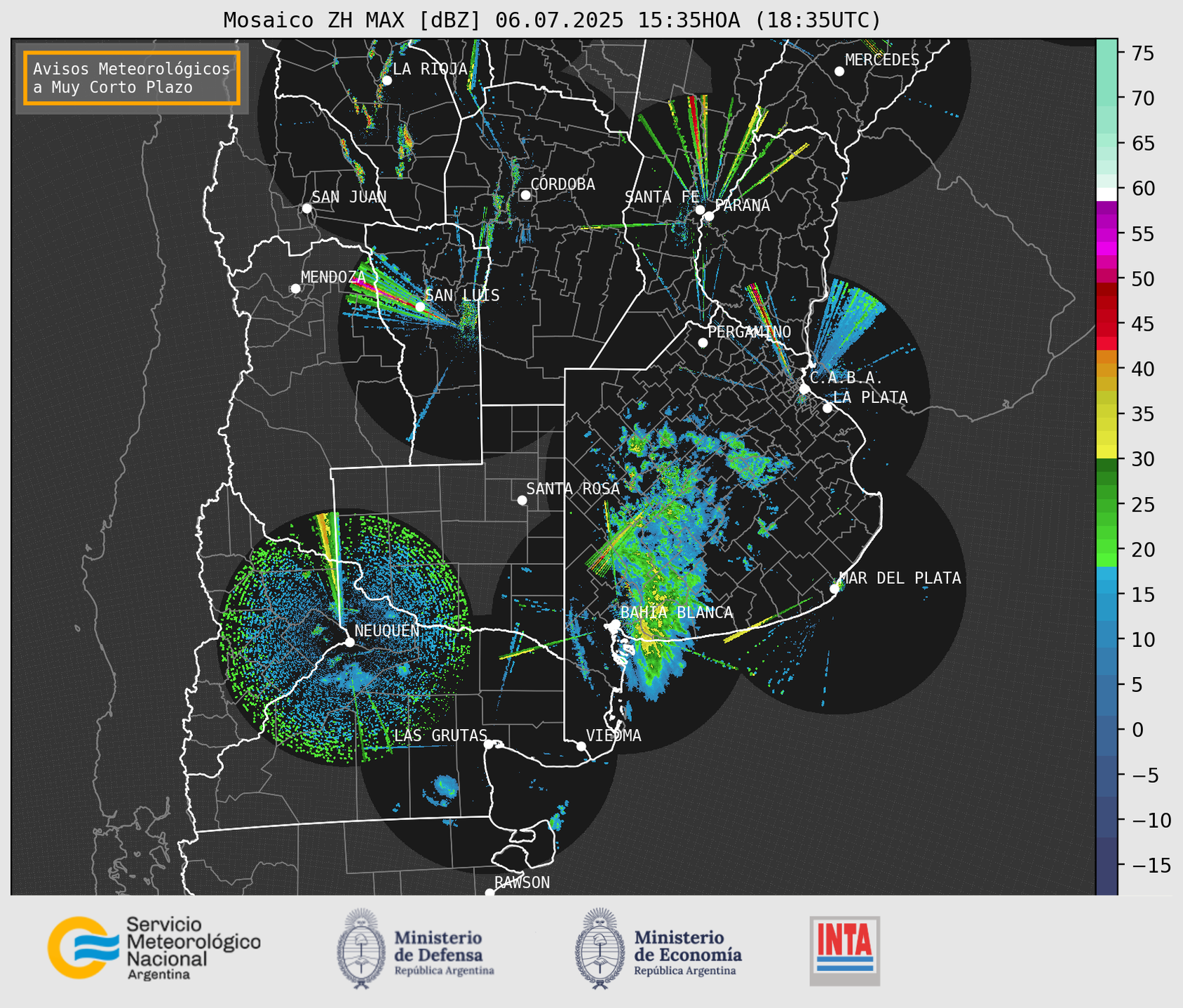Click the PERGAMINO label
The width and height of the screenshot is (1183, 1008).
coord(749,332)
